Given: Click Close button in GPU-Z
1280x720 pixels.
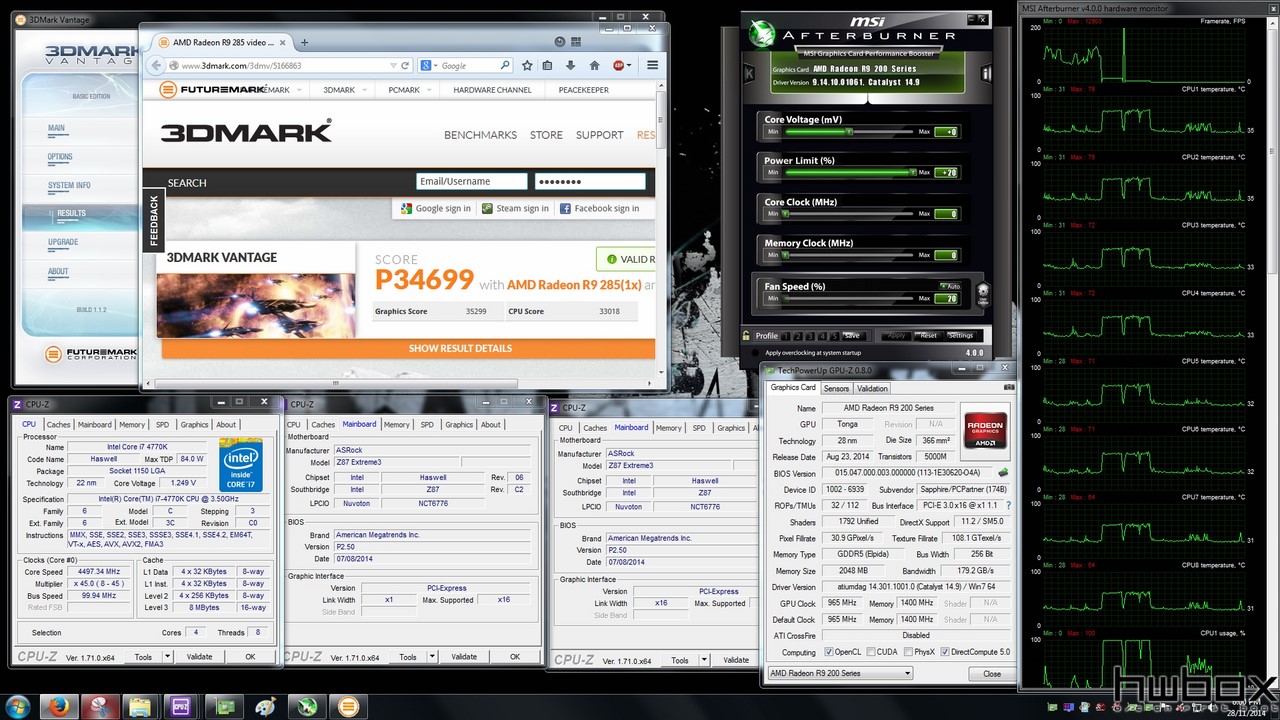Looking at the screenshot, I should click(992, 674).
